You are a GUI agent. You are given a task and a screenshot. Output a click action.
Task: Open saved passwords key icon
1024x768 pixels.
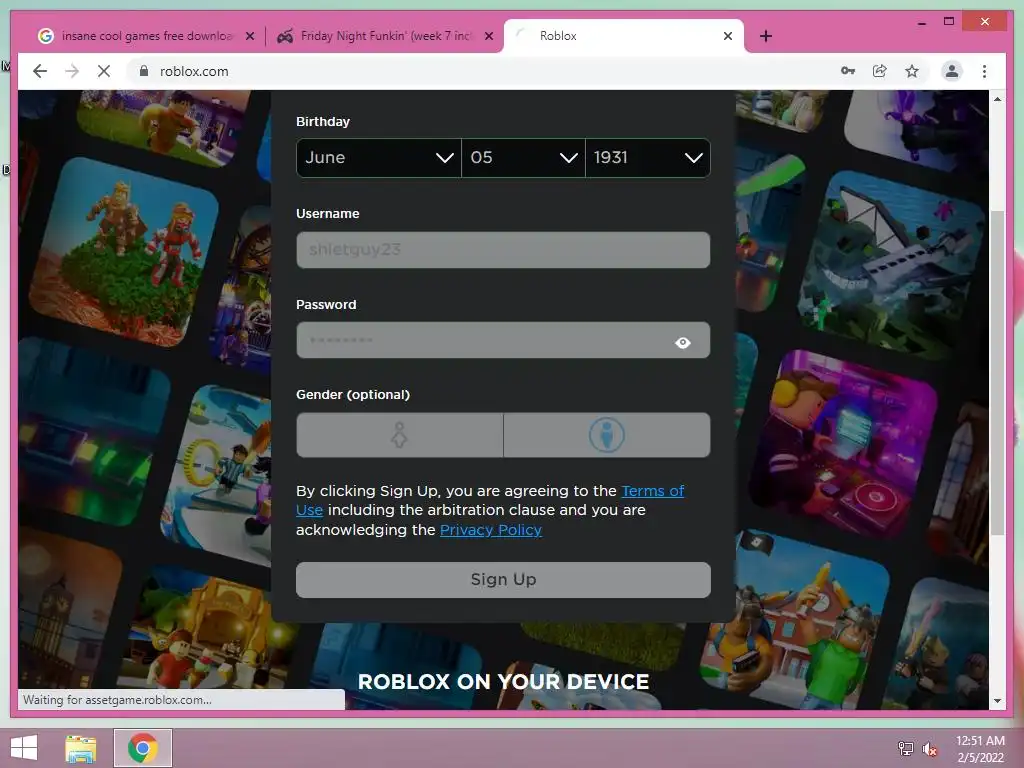[x=848, y=71]
